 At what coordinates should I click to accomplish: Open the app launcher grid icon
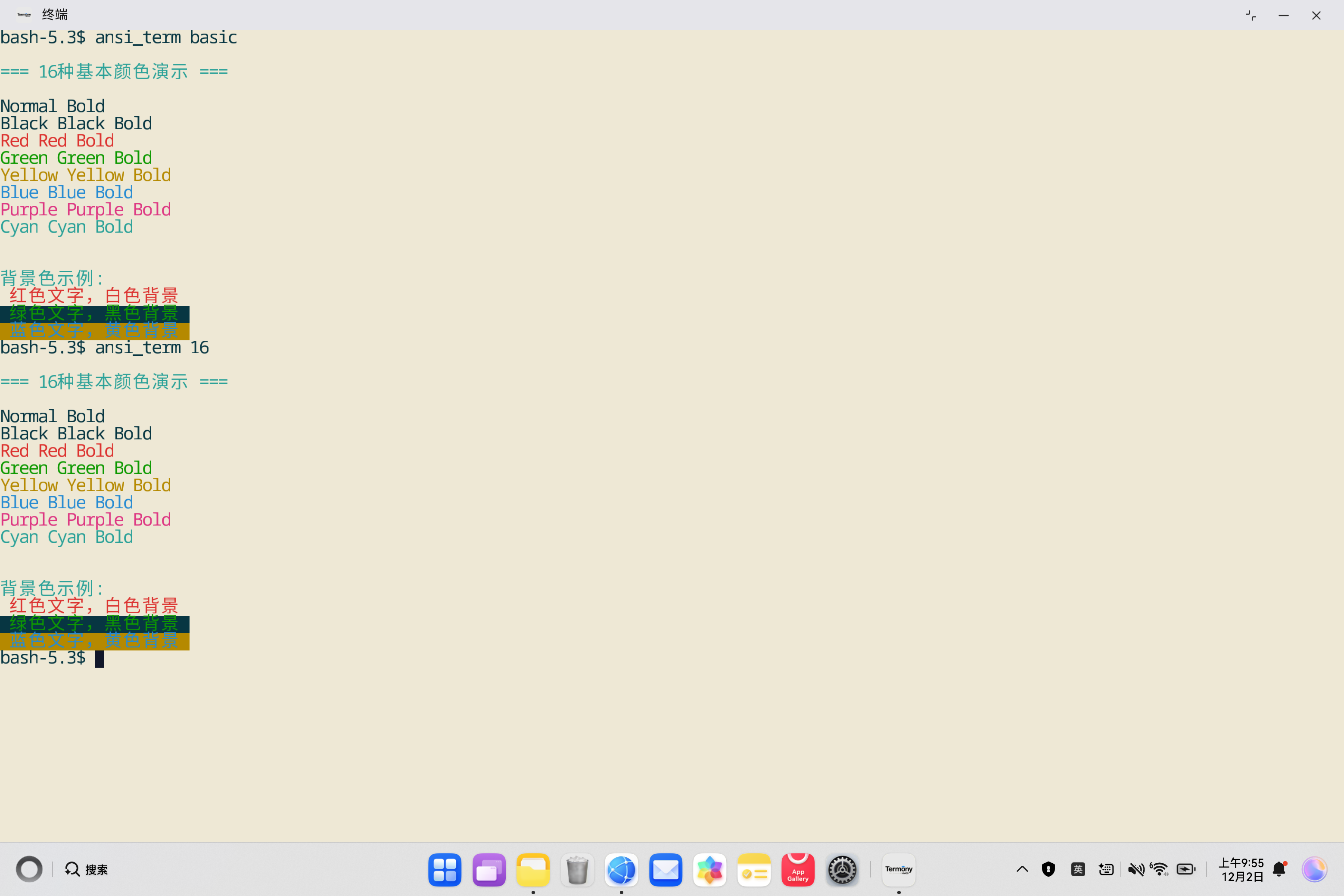tap(445, 869)
